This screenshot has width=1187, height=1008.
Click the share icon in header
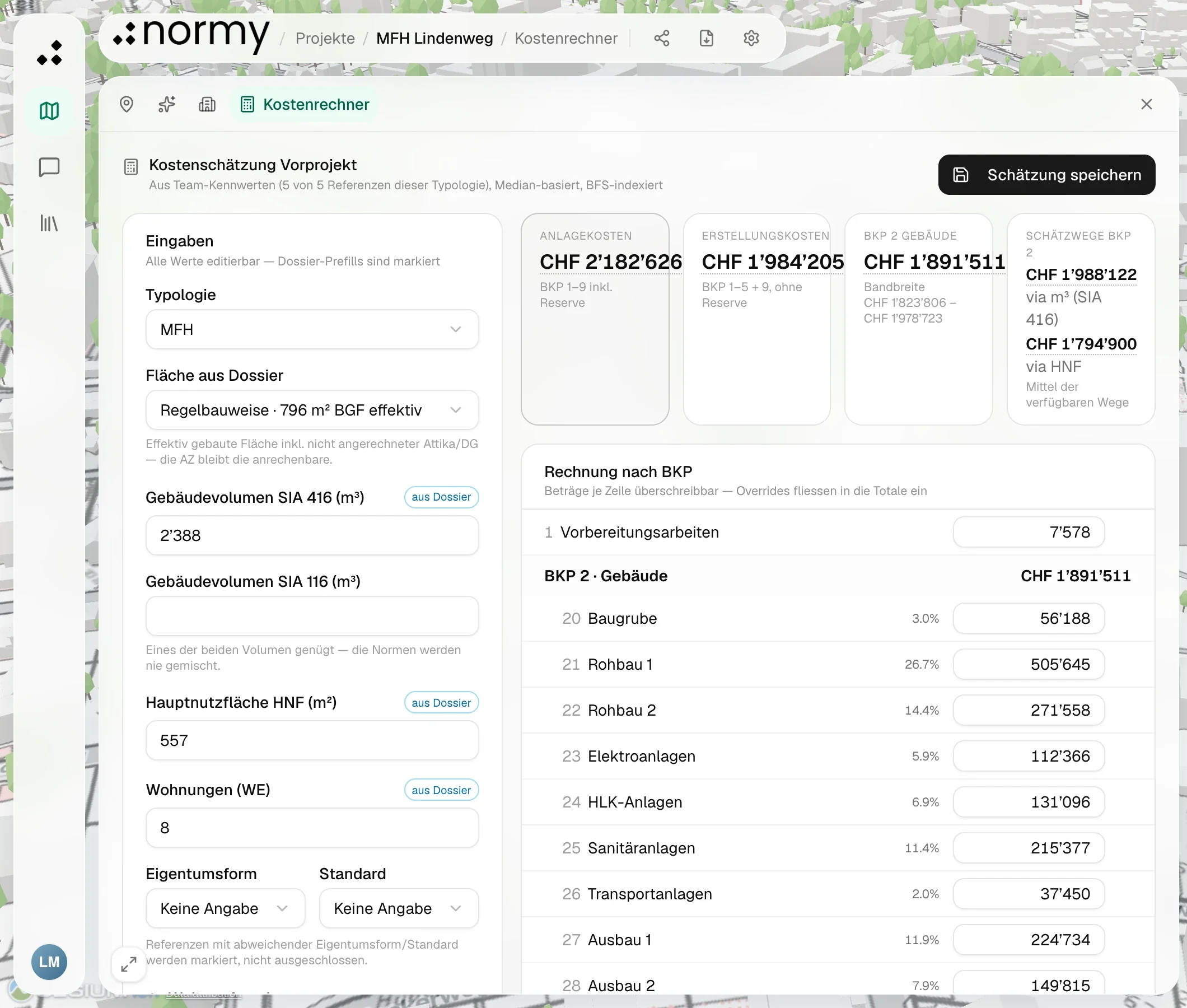coord(661,38)
